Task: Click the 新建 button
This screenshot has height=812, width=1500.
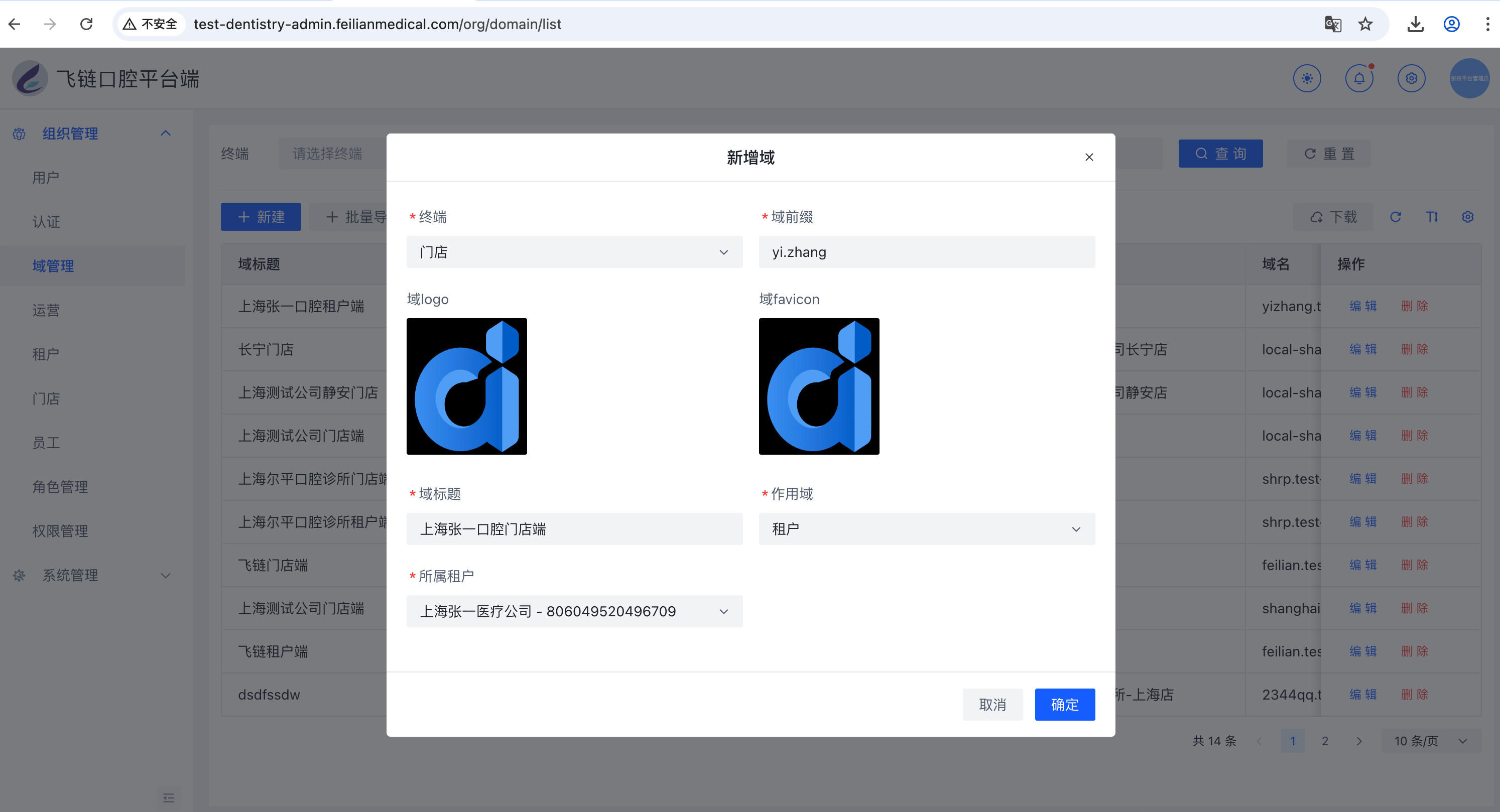Action: pos(261,217)
